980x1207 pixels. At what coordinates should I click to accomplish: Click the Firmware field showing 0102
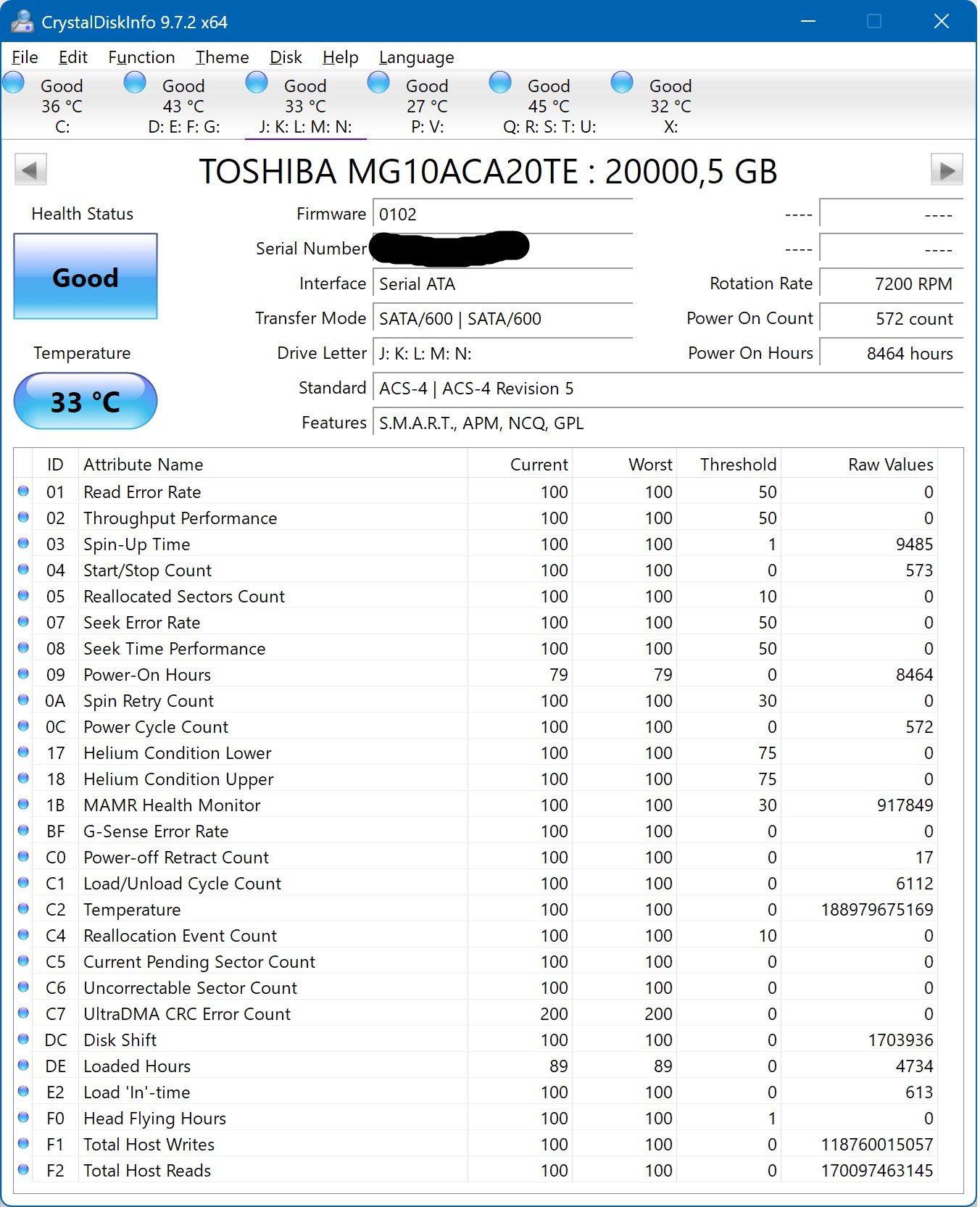pos(503,215)
